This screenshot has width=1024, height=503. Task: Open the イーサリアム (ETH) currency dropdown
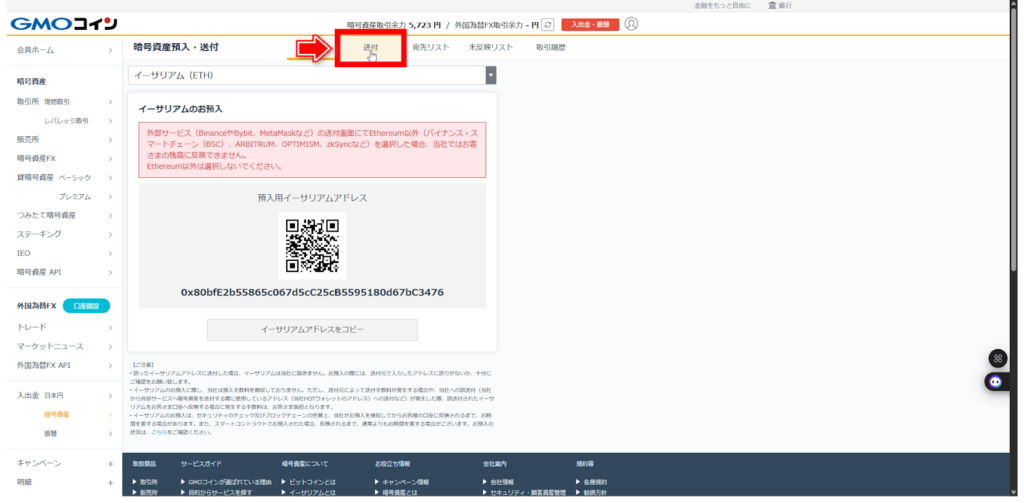click(312, 75)
